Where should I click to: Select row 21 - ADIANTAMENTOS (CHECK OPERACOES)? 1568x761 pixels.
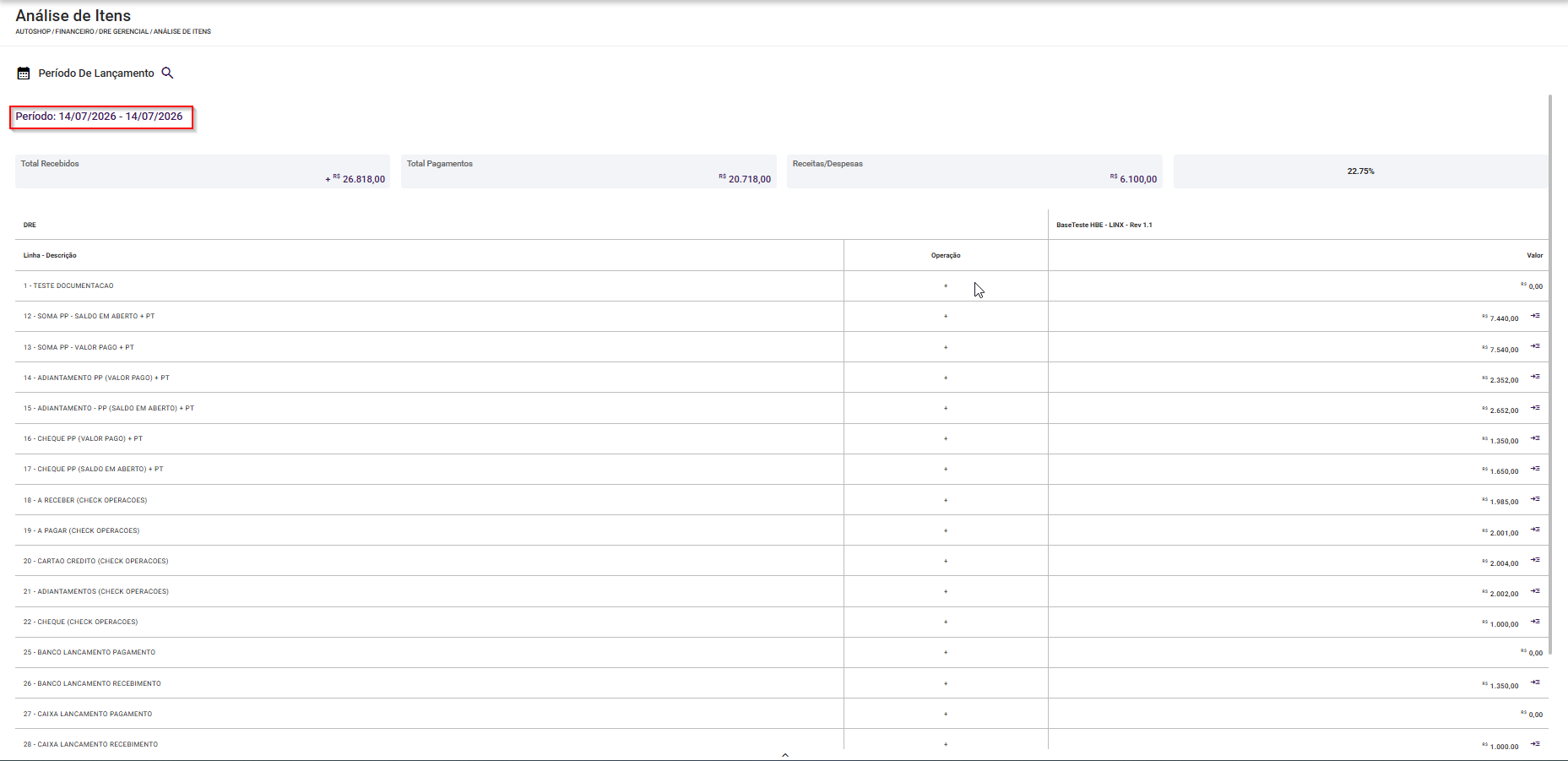[782, 591]
